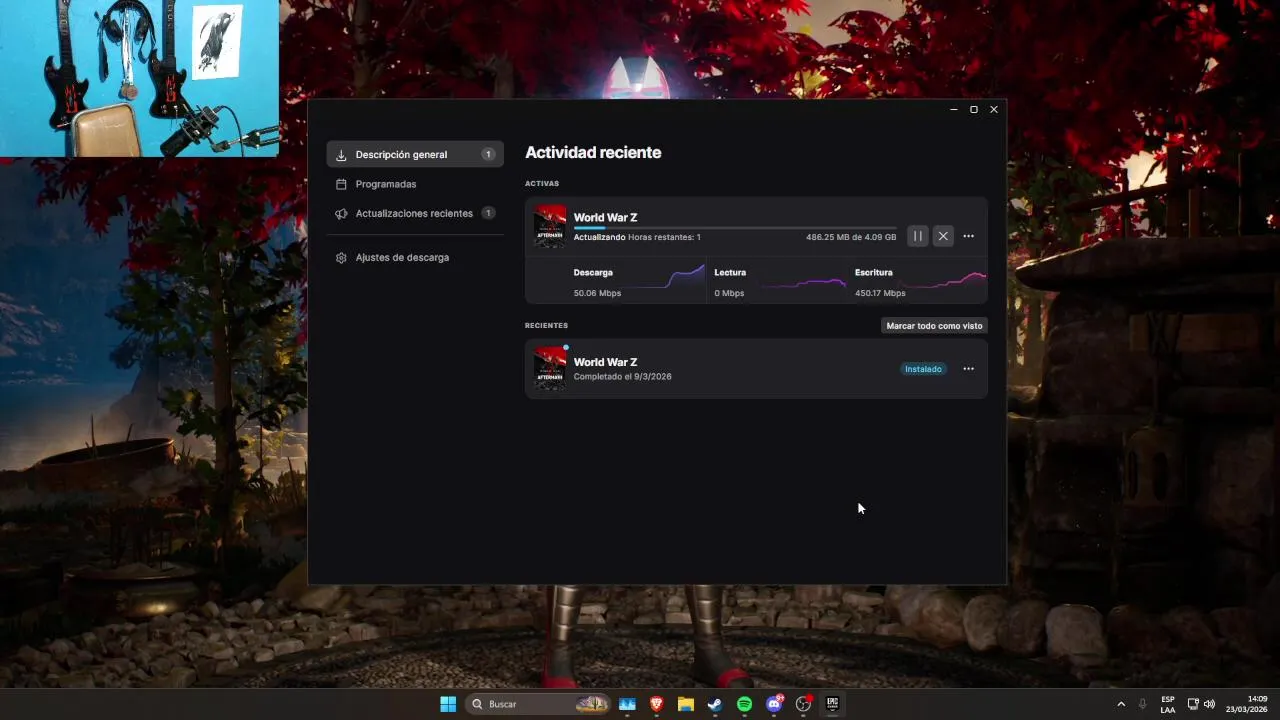Click the download icon beside Descripción general
1280x720 pixels.
(341, 155)
